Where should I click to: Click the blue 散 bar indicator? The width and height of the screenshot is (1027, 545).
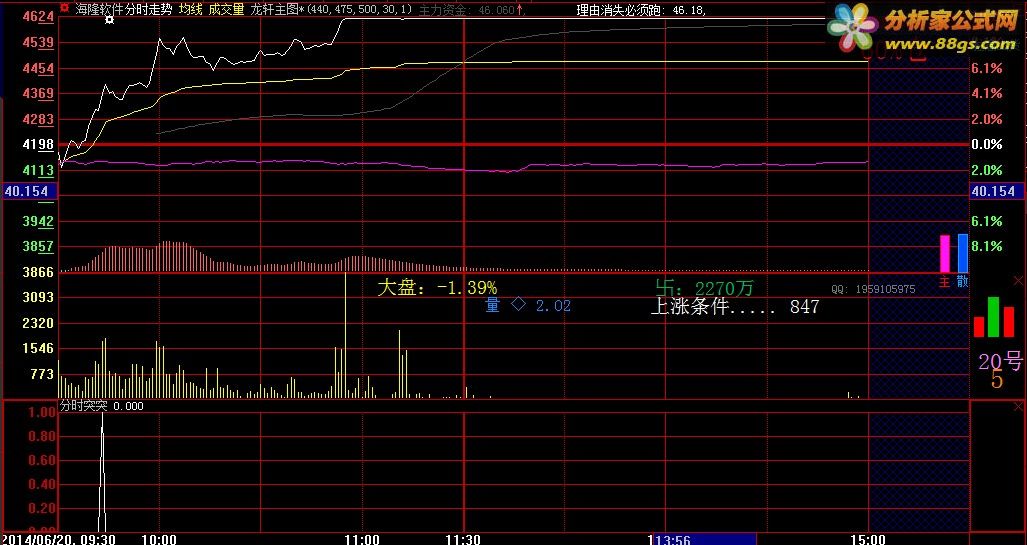962,253
